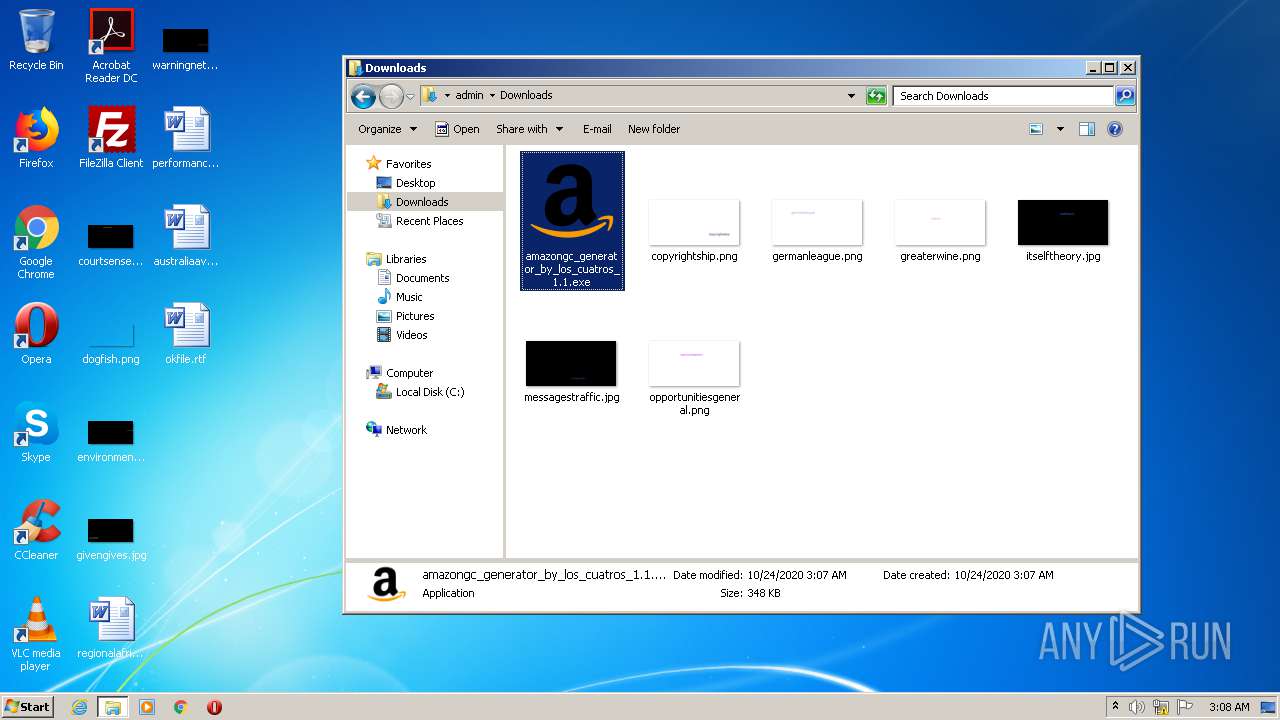Launch Chrome from the taskbar

point(181,707)
